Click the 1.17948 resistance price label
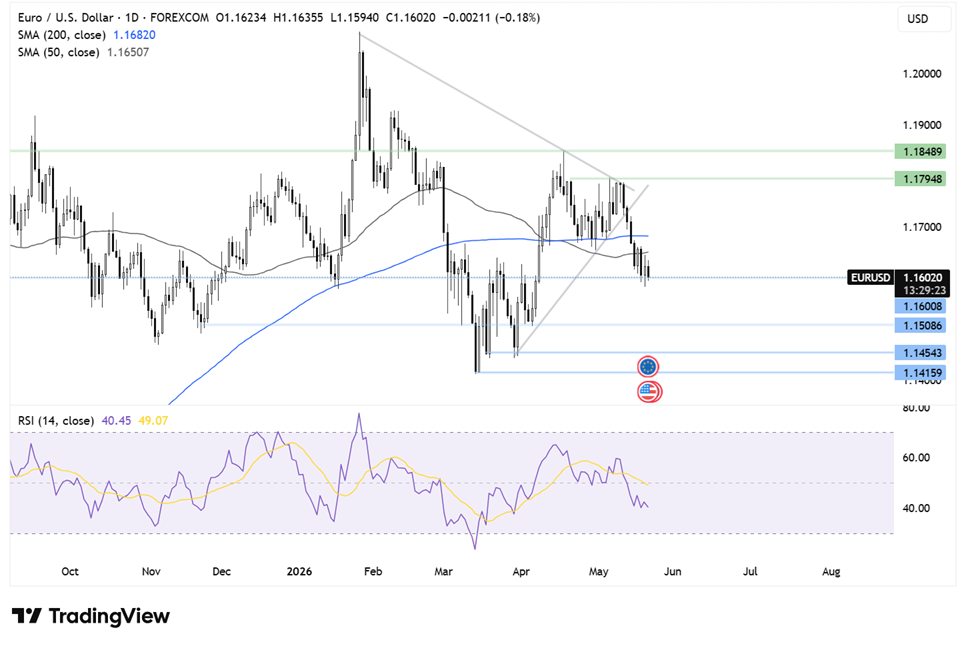Viewport: 966px width, 646px height. [922, 179]
